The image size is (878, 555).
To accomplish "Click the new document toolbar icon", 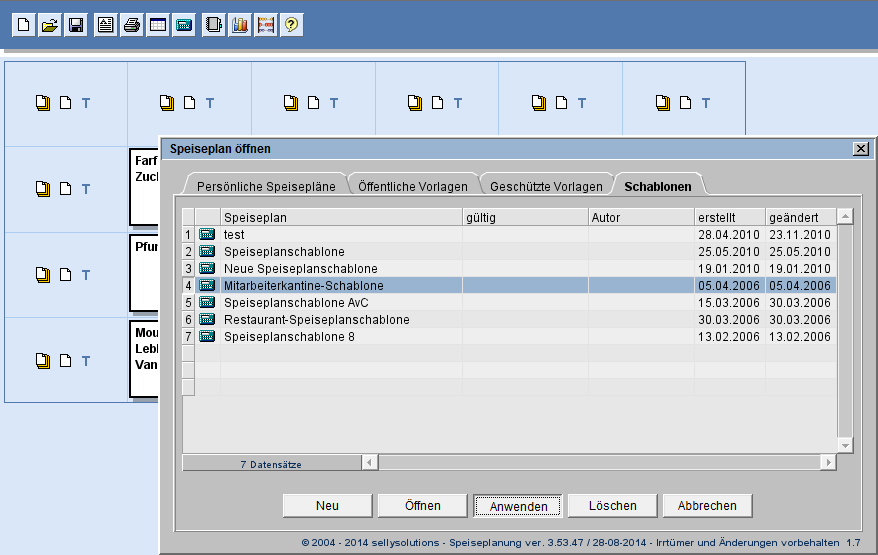I will coord(24,25).
